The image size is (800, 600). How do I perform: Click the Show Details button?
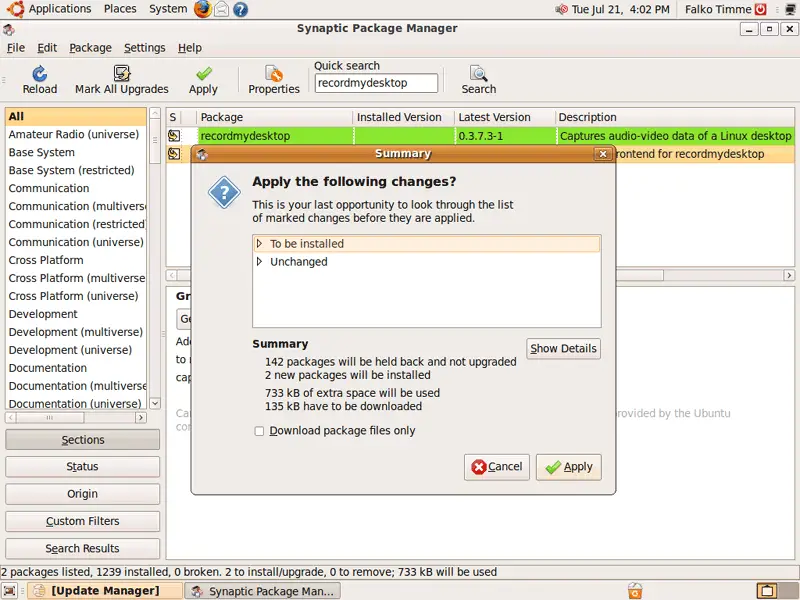click(563, 348)
